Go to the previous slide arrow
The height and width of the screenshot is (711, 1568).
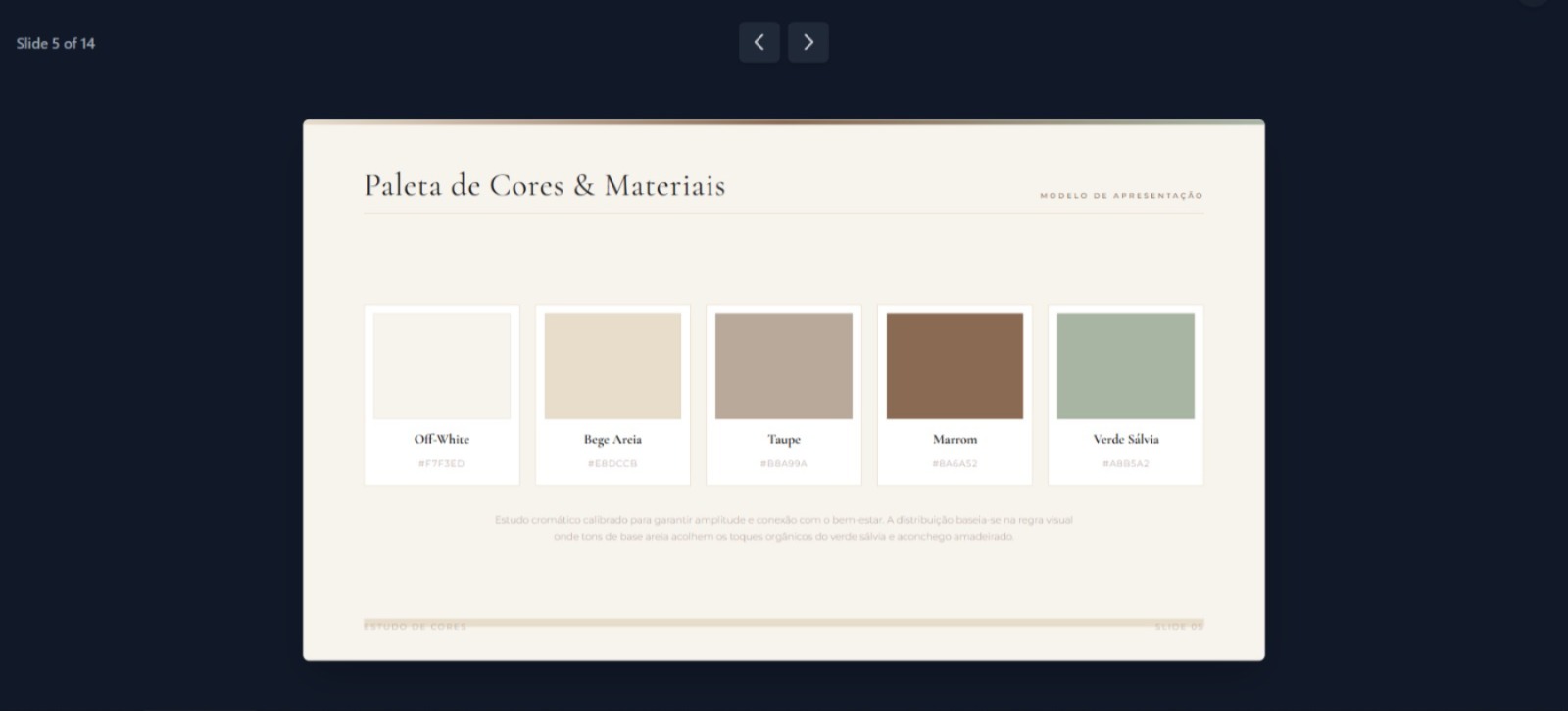click(759, 42)
